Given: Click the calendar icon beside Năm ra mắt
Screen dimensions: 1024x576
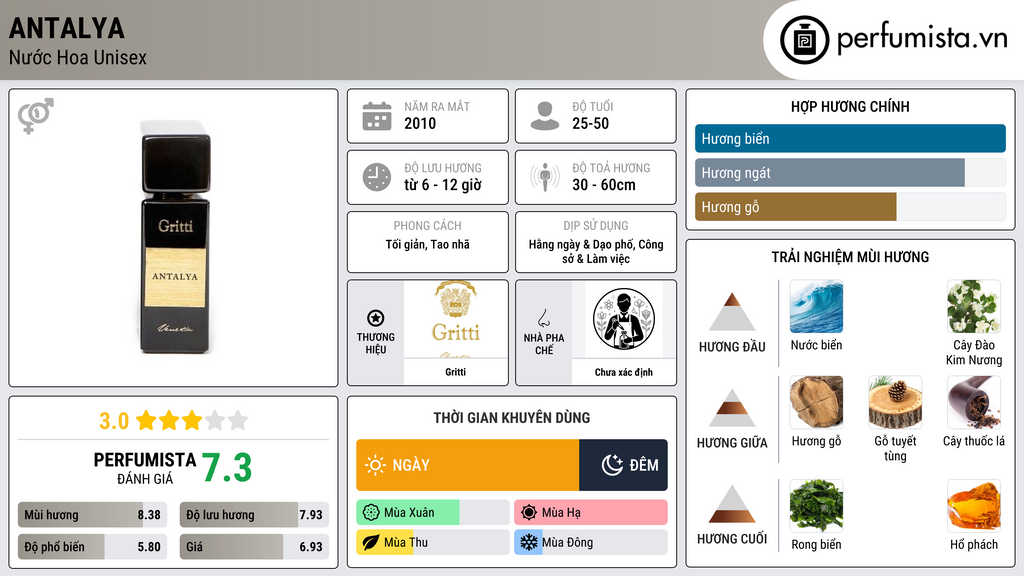Looking at the screenshot, I should pos(377,116).
